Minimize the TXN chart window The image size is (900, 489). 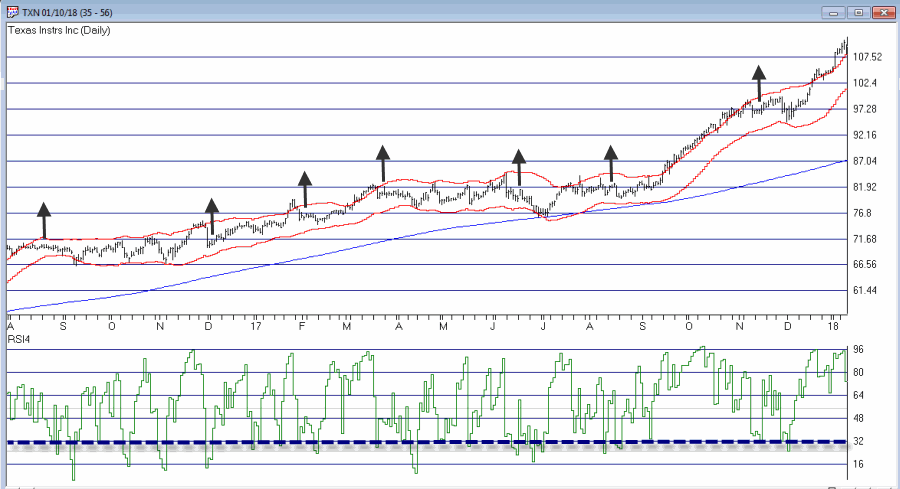point(833,13)
